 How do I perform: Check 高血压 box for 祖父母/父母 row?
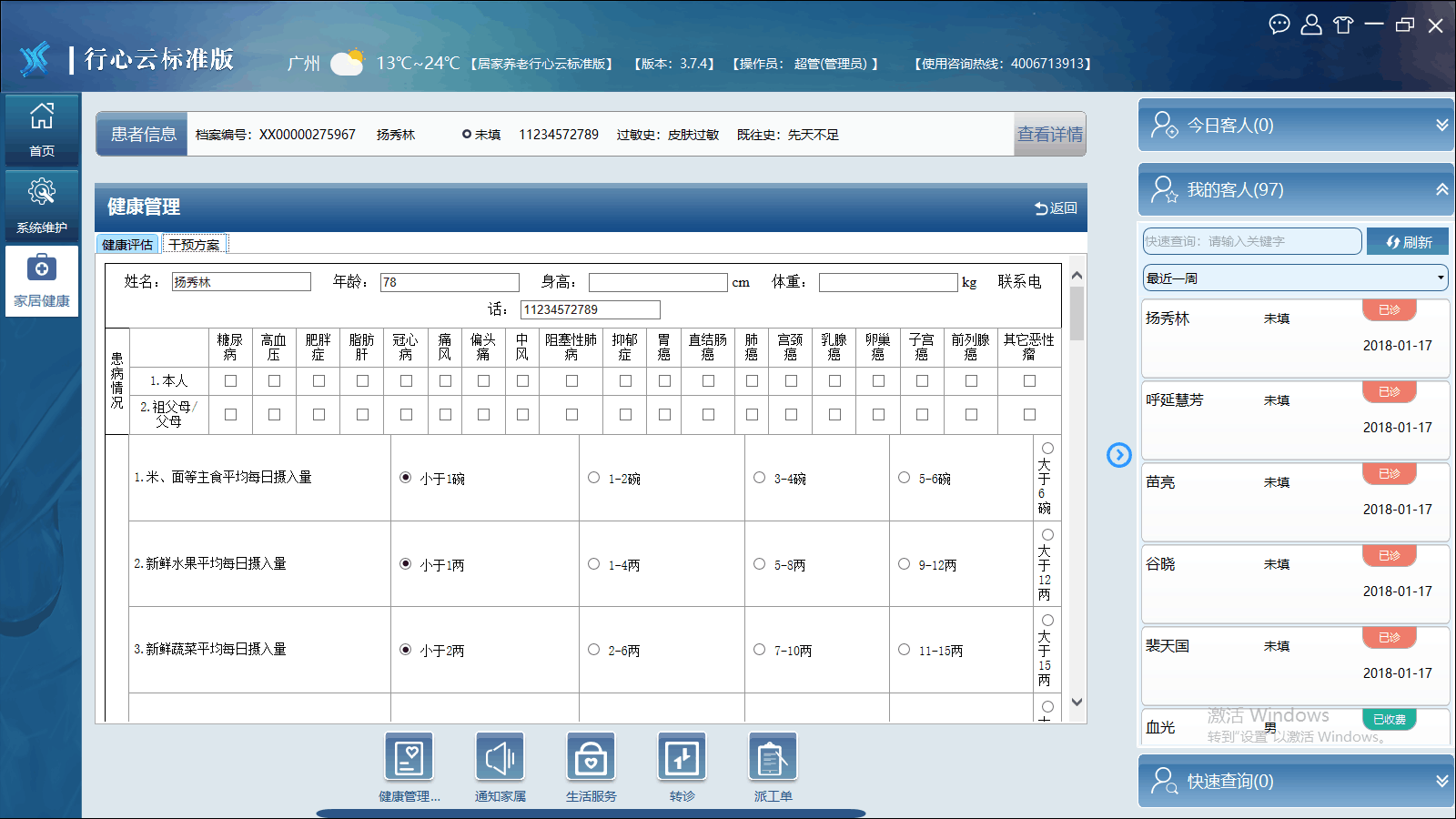click(274, 415)
